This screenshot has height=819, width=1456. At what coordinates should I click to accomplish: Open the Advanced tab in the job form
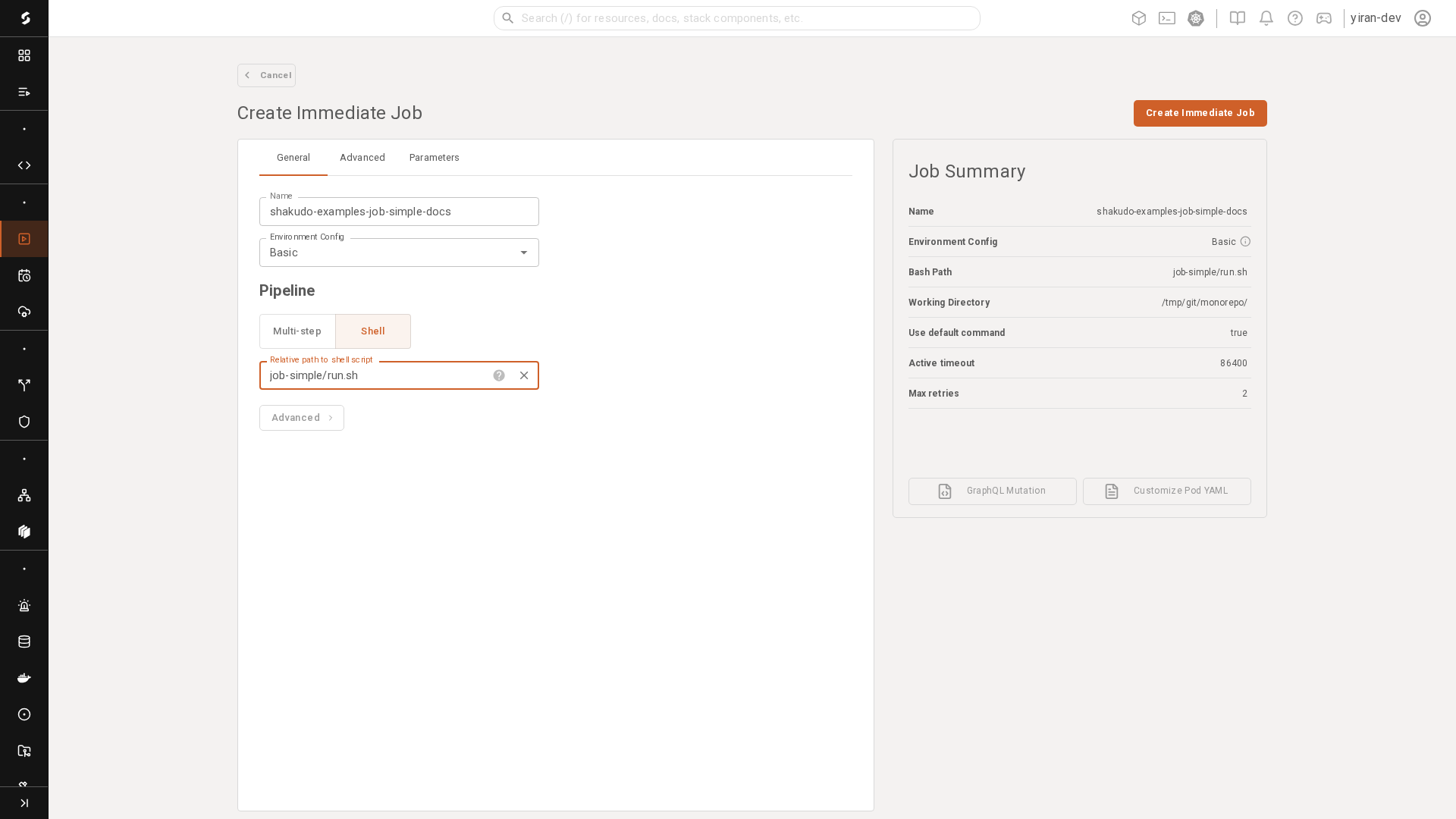pyautogui.click(x=362, y=158)
